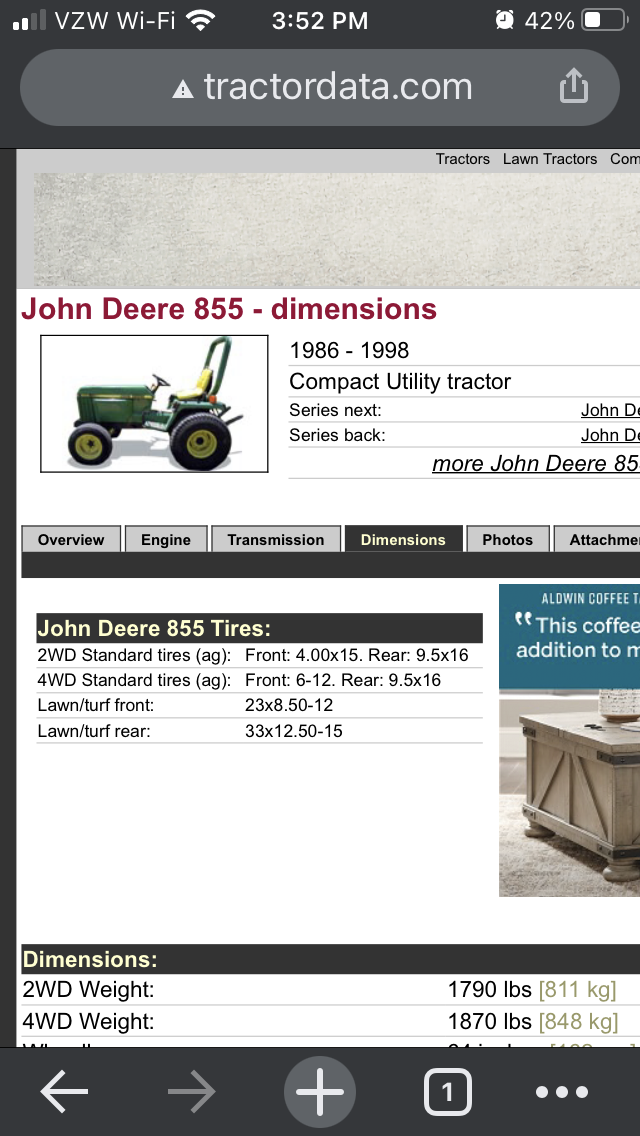Tap the not-secure warning triangle icon
This screenshot has width=640, height=1136.
click(x=182, y=89)
